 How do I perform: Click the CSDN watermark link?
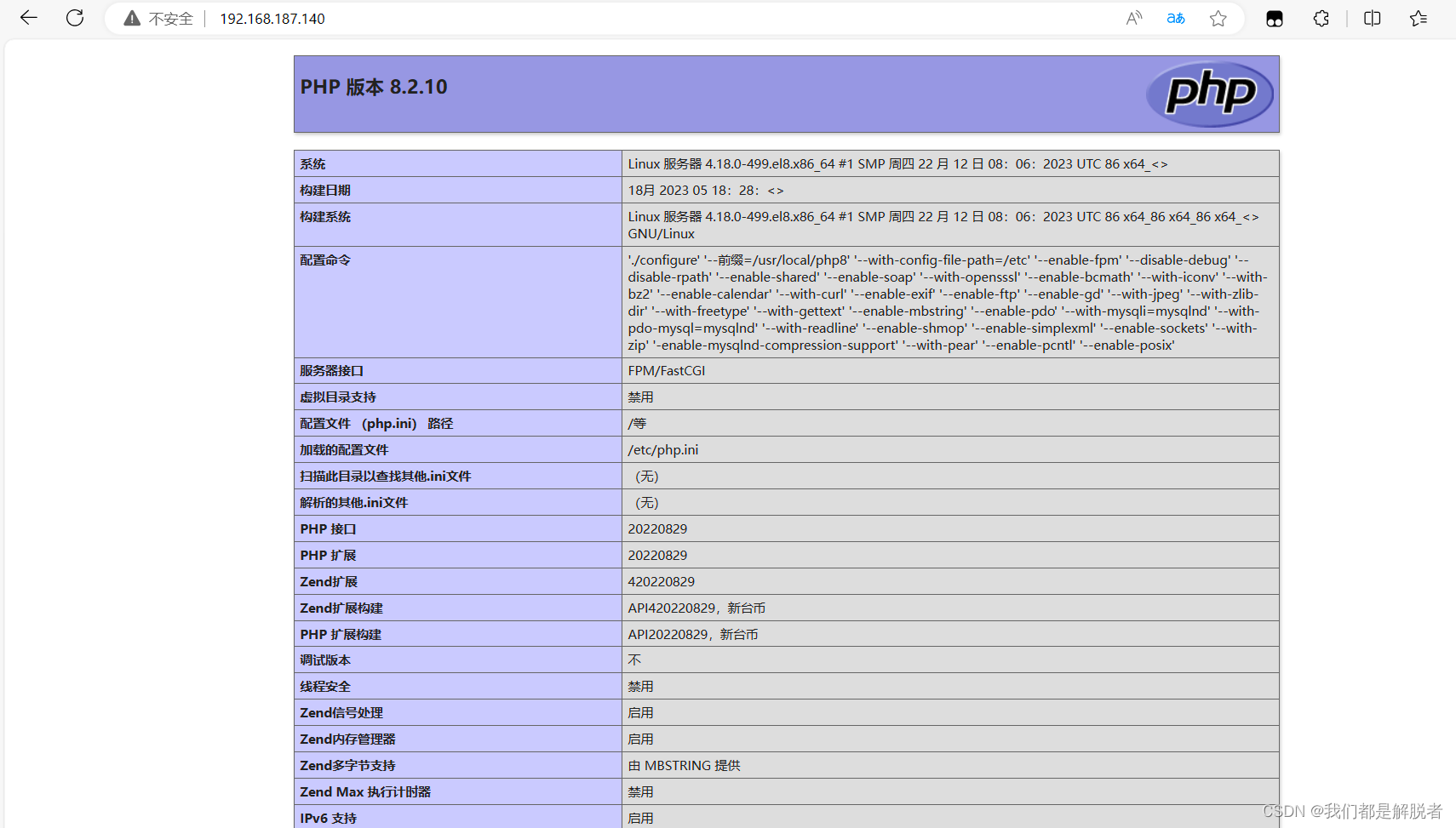[1354, 812]
